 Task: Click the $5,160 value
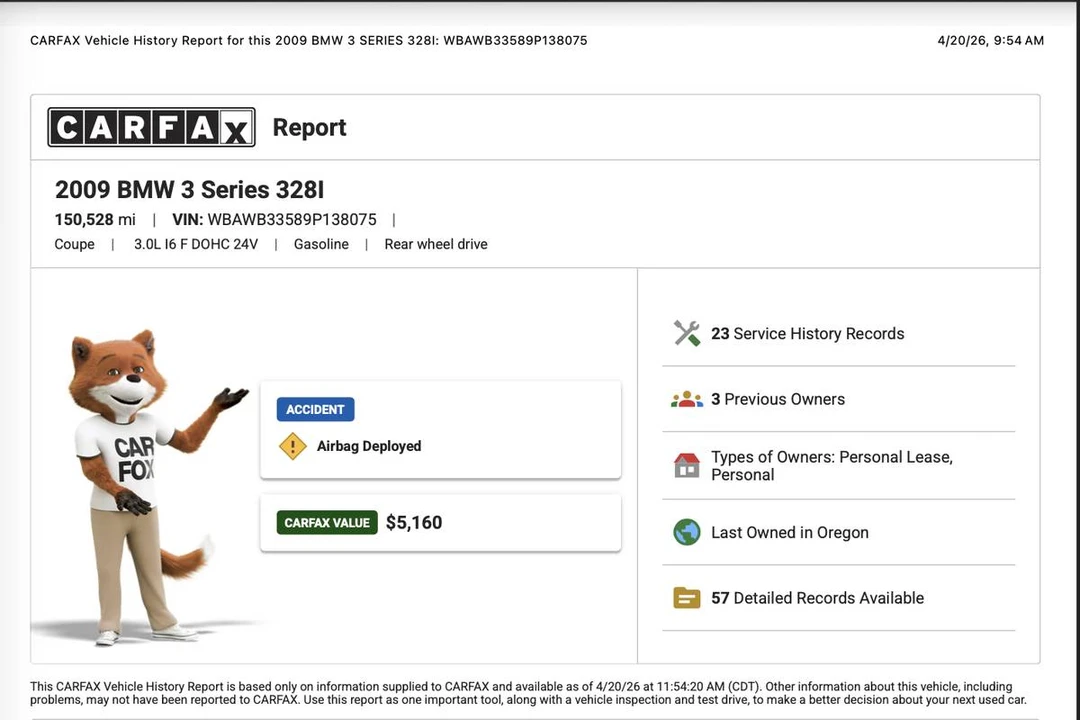pyautogui.click(x=414, y=523)
